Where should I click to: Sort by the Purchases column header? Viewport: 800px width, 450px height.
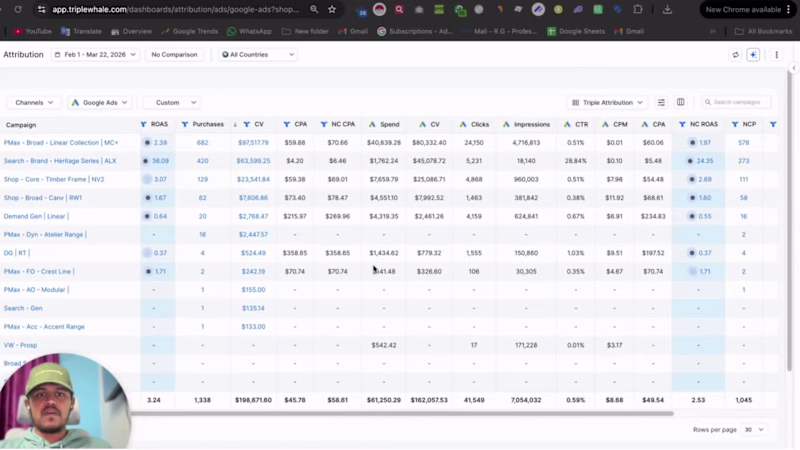tap(208, 125)
